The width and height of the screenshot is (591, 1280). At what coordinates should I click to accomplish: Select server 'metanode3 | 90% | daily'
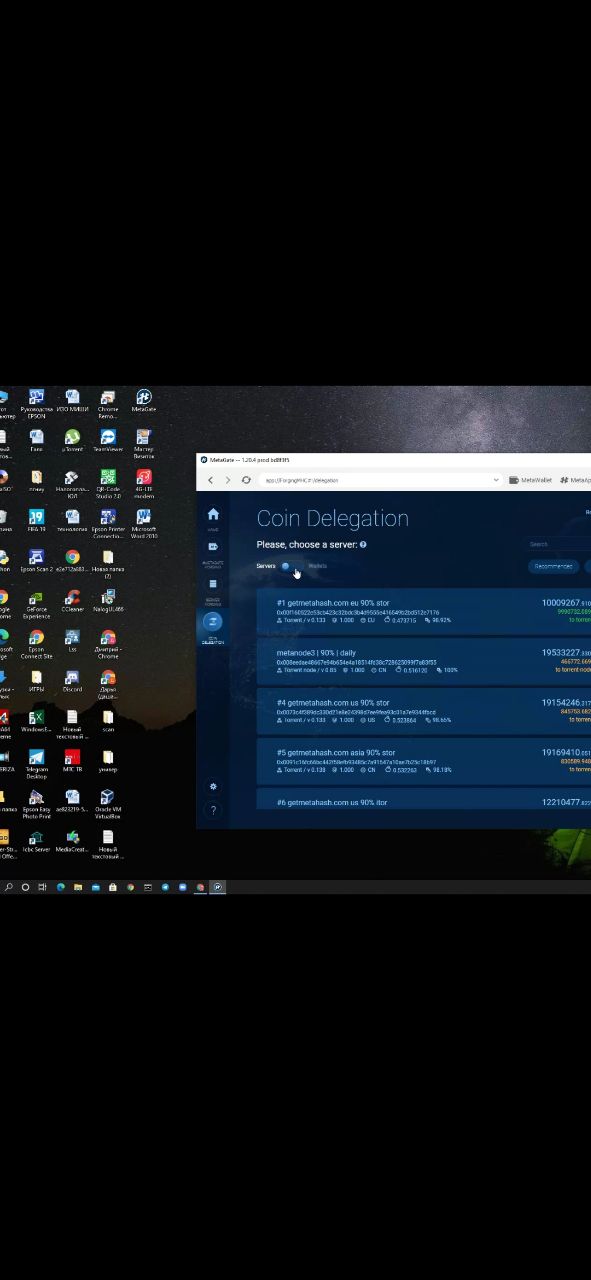[424, 661]
